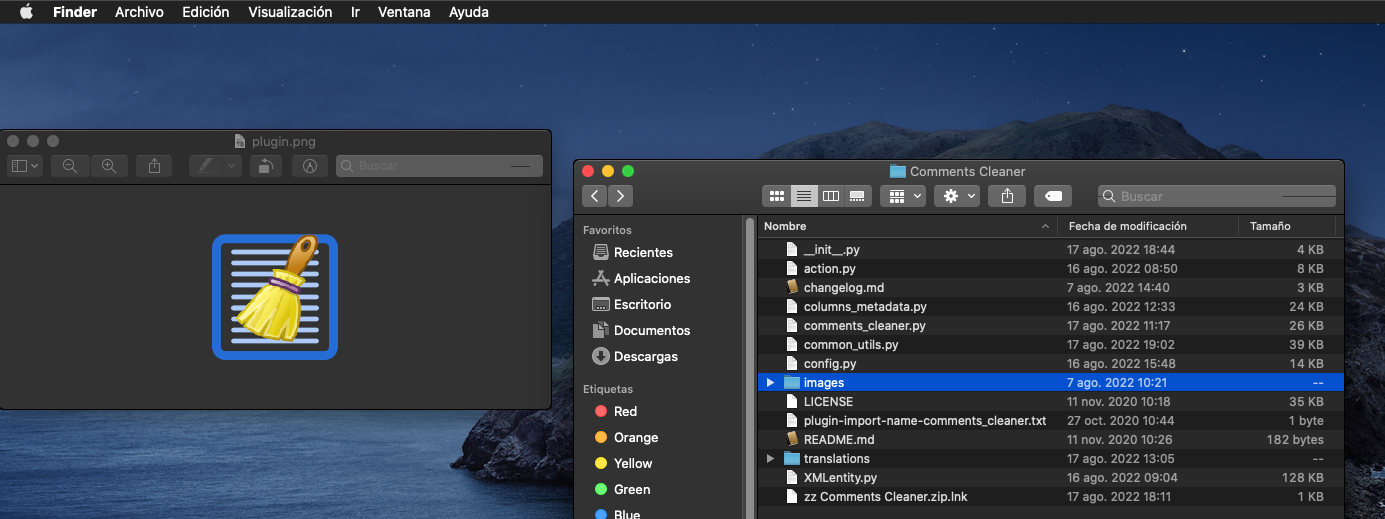Click the Finder back arrow
This screenshot has height=519, width=1385.
(x=596, y=196)
